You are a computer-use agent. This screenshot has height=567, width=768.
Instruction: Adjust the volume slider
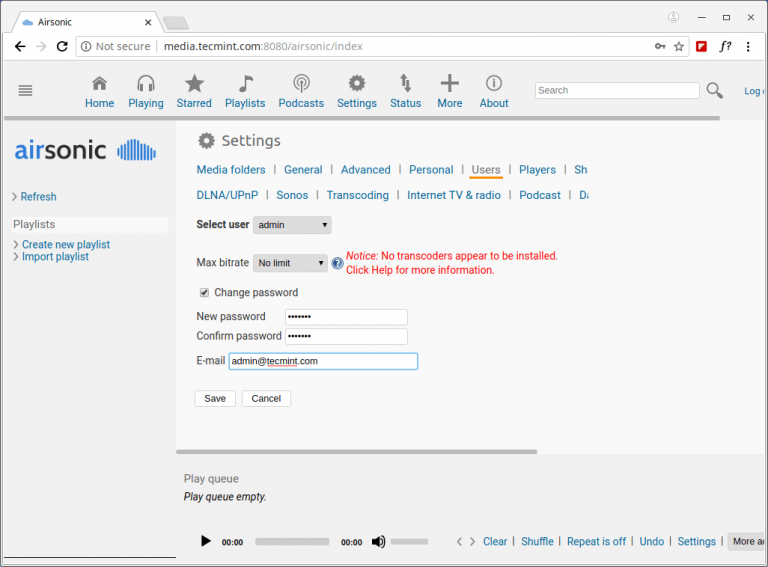tap(409, 542)
